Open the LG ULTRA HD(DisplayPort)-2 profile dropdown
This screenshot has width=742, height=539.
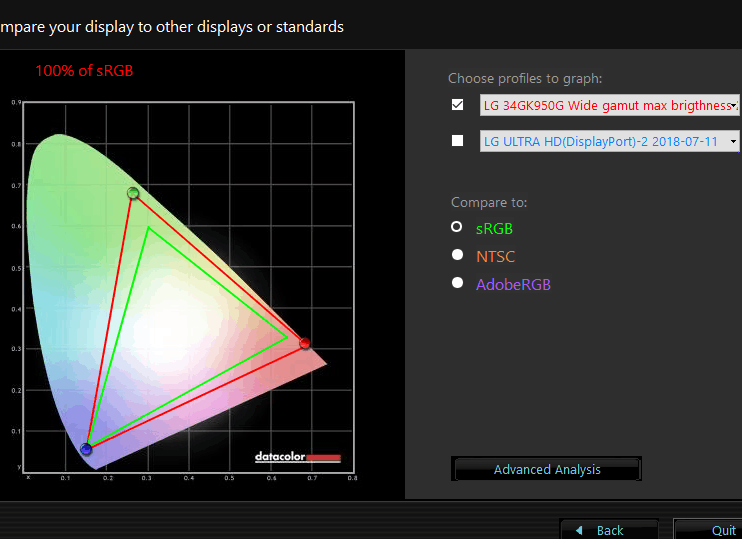[610, 141]
